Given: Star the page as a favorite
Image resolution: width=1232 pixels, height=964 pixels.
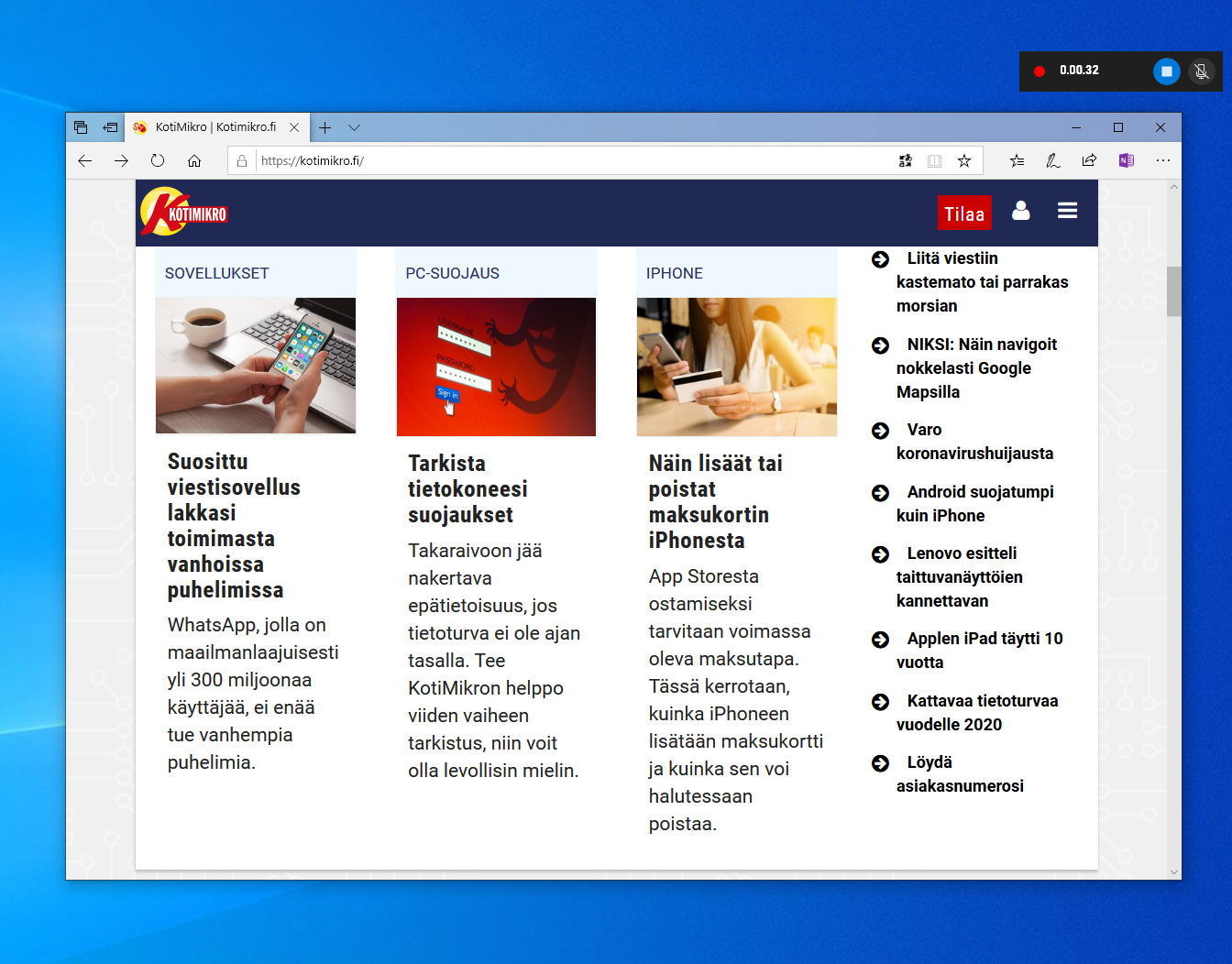Looking at the screenshot, I should click(x=963, y=160).
